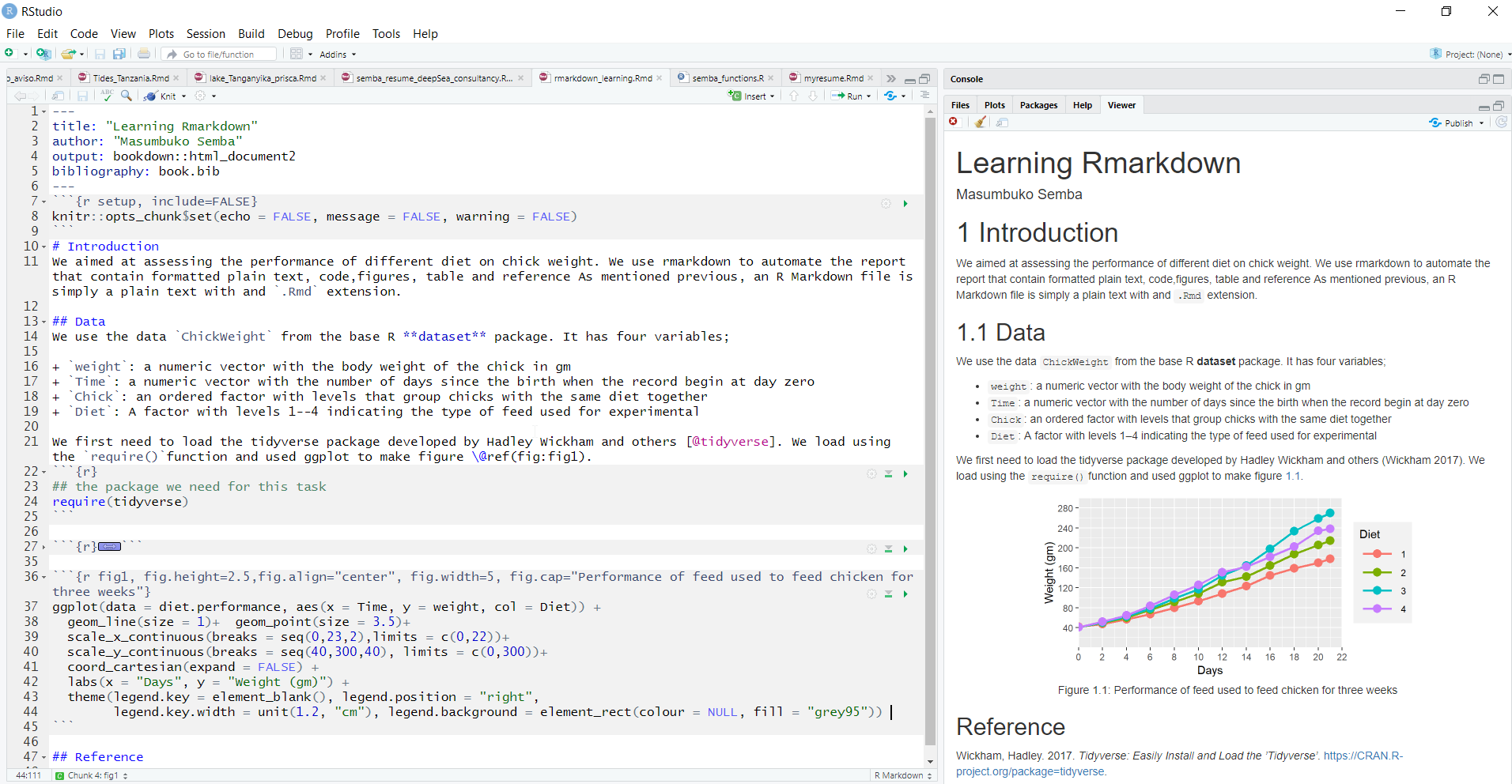This screenshot has height=784, width=1512.
Task: Click the spell check ABC icon
Action: pos(107,96)
